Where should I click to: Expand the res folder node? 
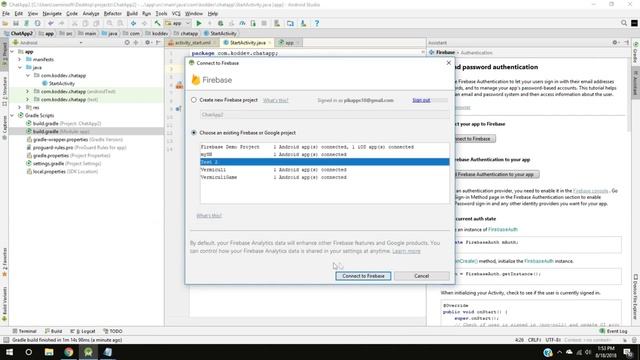(20, 107)
